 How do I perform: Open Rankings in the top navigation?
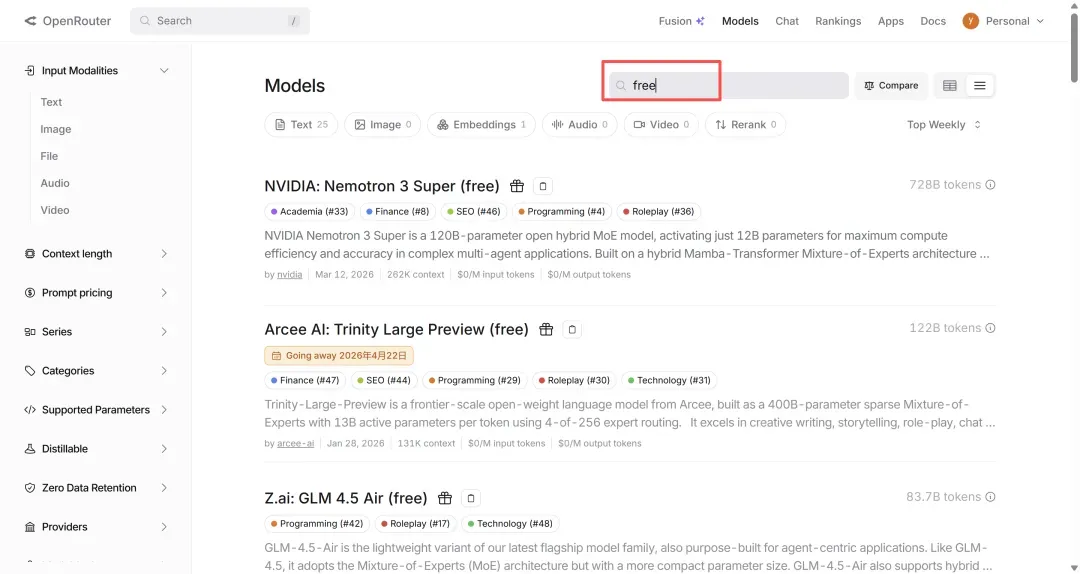(x=838, y=21)
